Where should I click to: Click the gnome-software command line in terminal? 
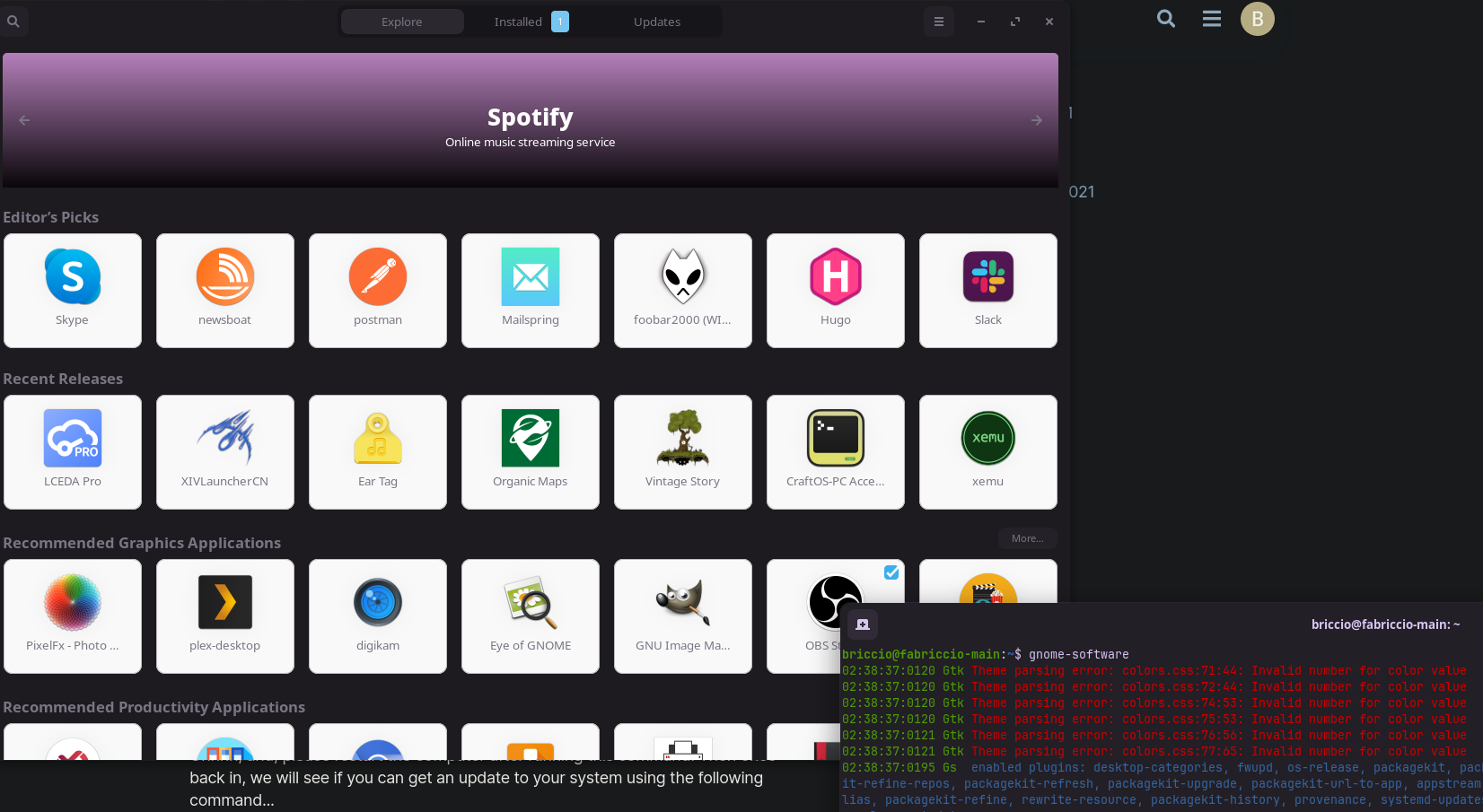(986, 654)
